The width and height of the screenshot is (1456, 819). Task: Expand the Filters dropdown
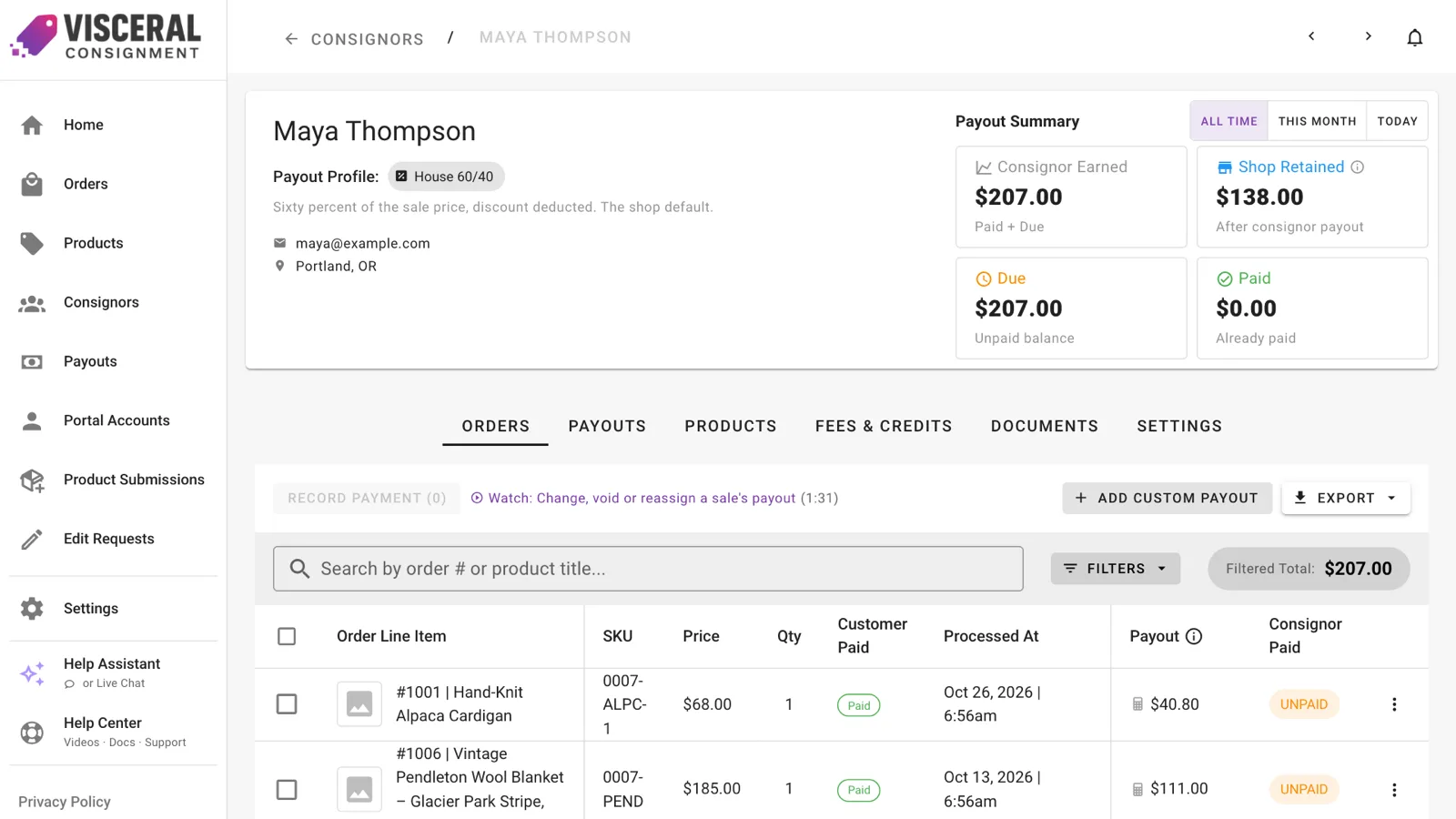point(1116,569)
